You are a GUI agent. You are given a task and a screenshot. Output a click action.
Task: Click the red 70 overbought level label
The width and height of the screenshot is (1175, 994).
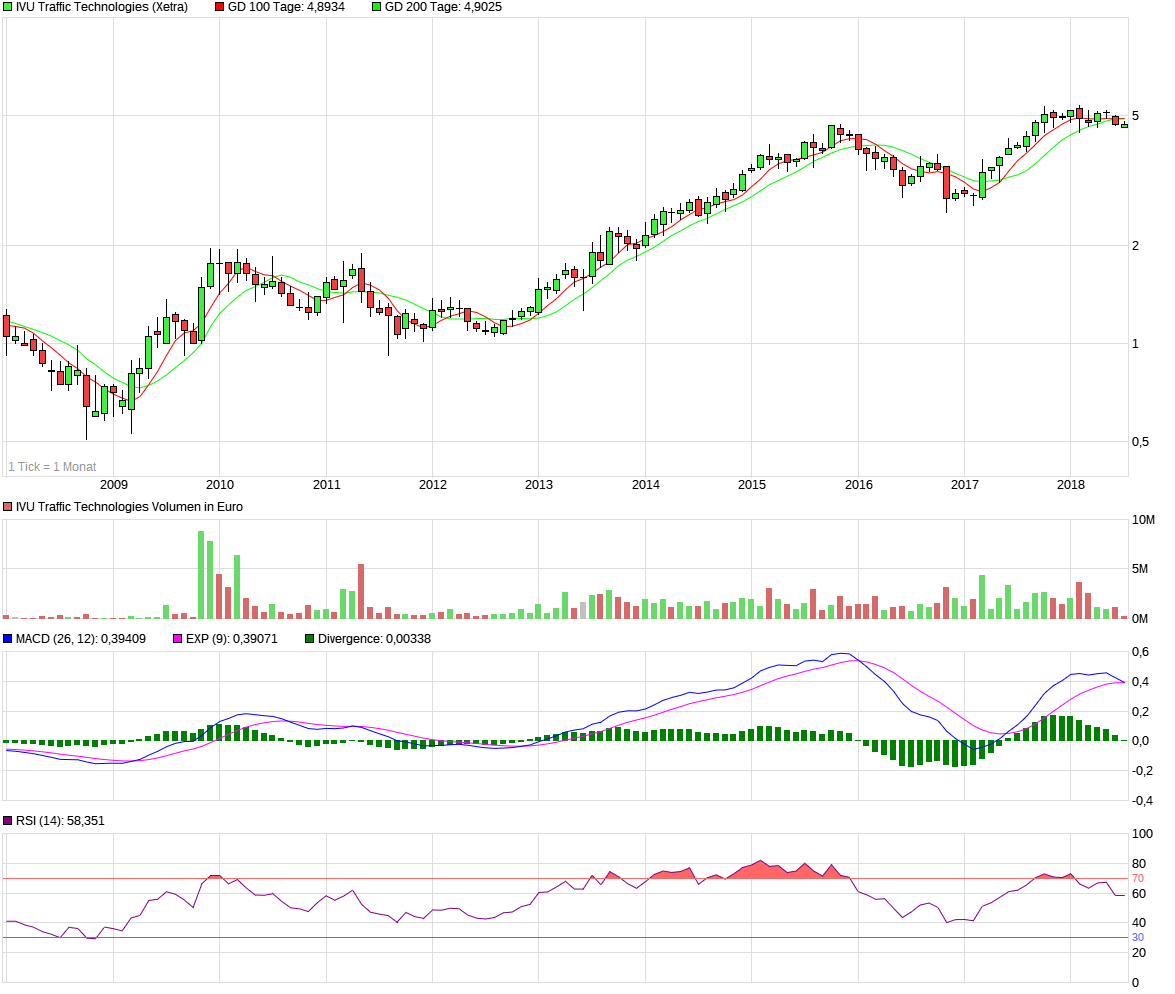(1138, 879)
